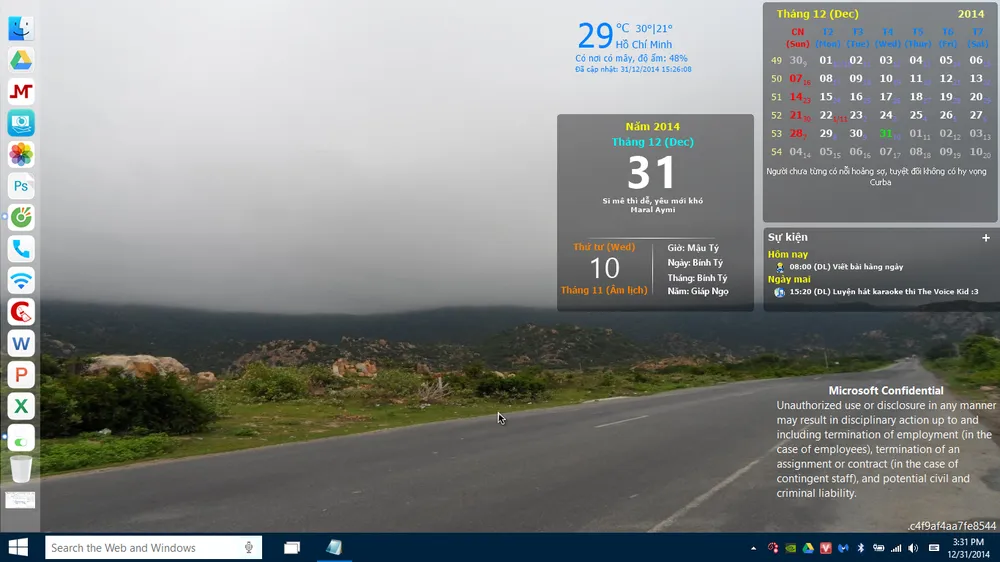This screenshot has width=1000, height=562.
Task: Click the Search the Web and Windows box
Action: 145,547
